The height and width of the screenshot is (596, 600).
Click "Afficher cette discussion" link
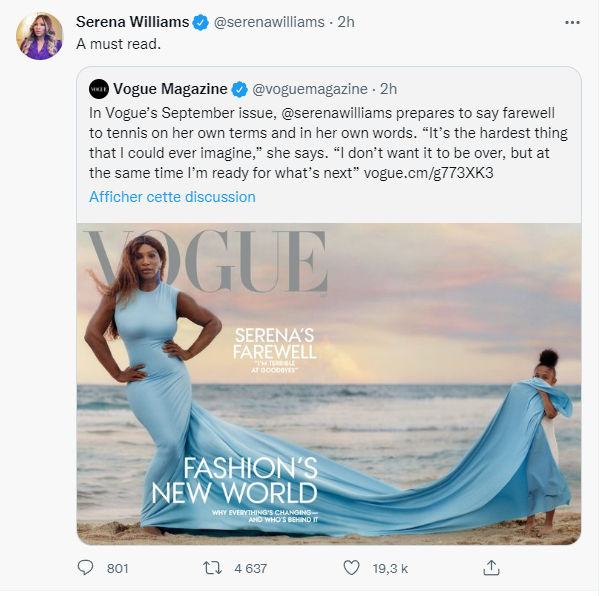pos(172,197)
